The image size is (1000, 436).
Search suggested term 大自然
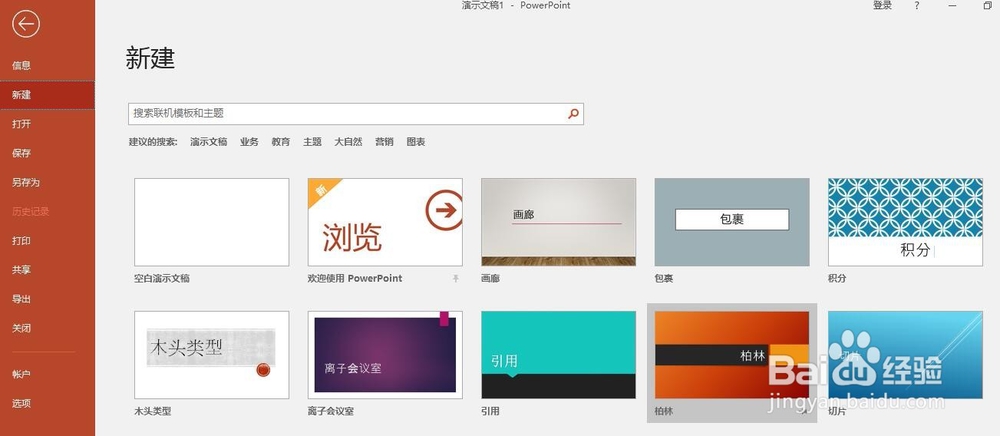[348, 142]
